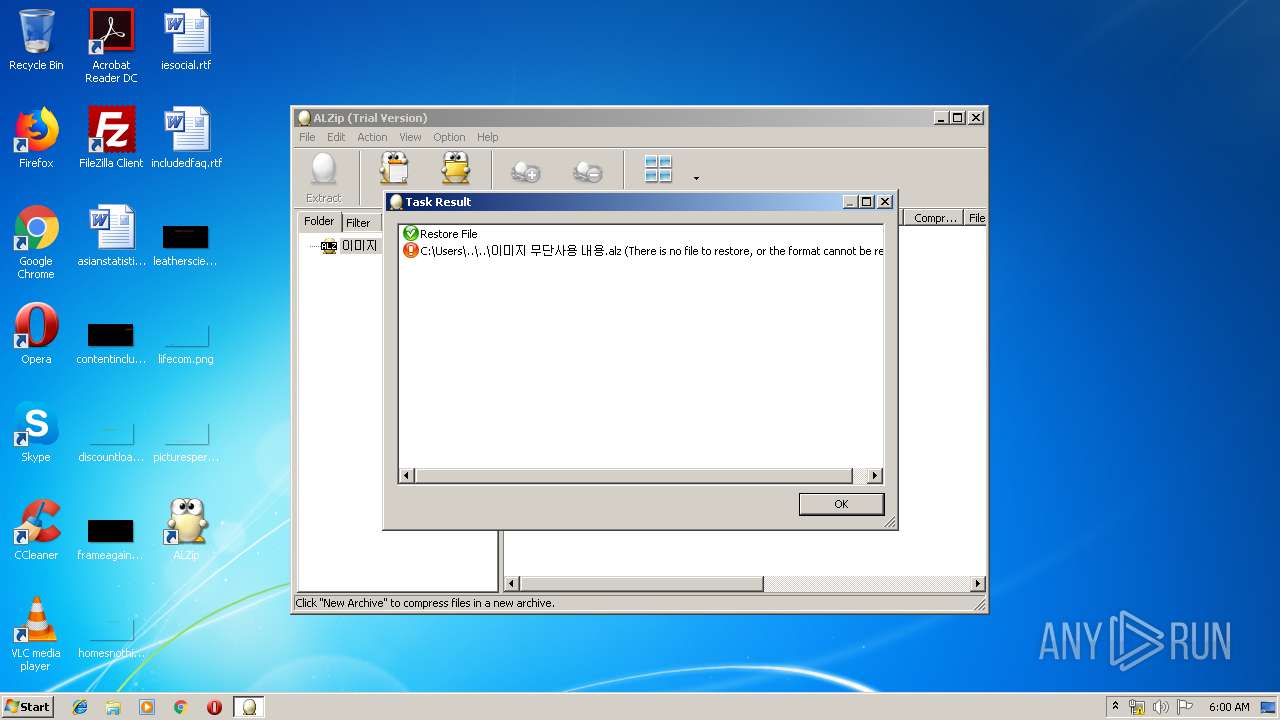The width and height of the screenshot is (1280, 720).
Task: Select the Google Chrome desktop icon
Action: [36, 242]
